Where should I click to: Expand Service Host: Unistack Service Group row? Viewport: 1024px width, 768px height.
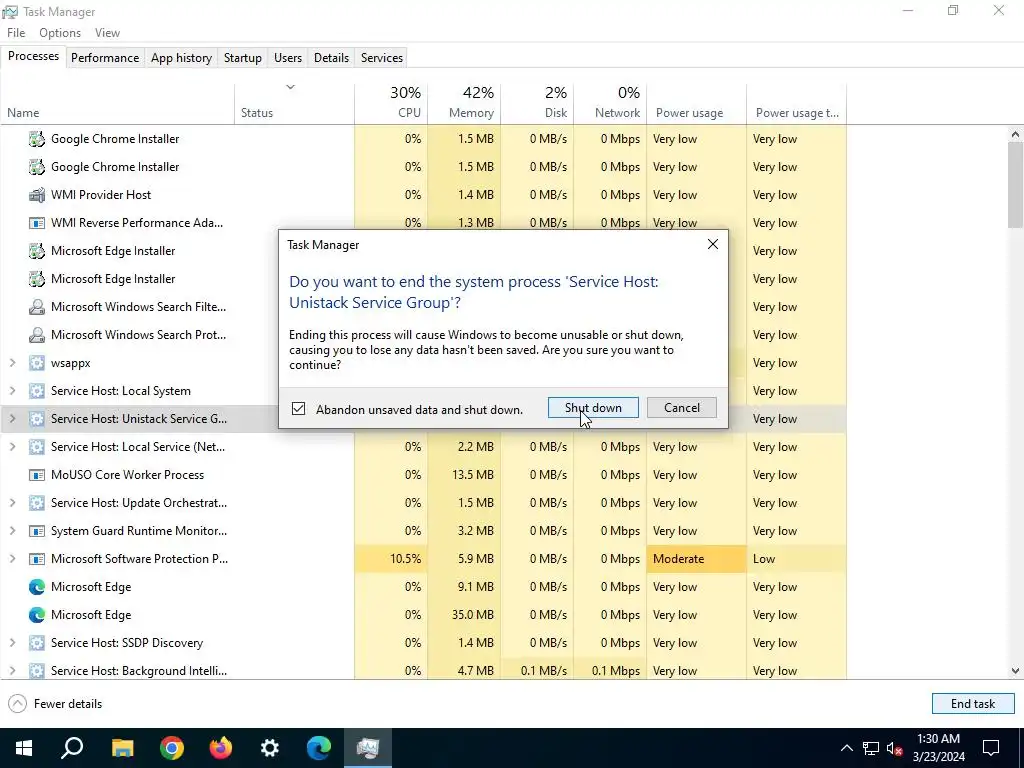[12, 419]
